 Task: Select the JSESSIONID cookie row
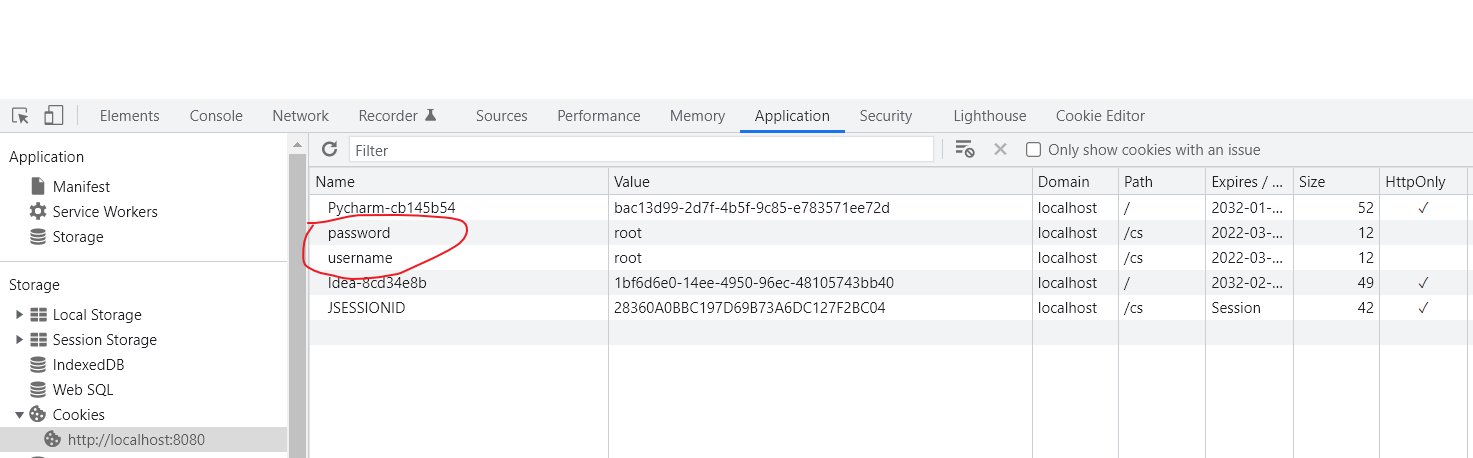pos(888,308)
